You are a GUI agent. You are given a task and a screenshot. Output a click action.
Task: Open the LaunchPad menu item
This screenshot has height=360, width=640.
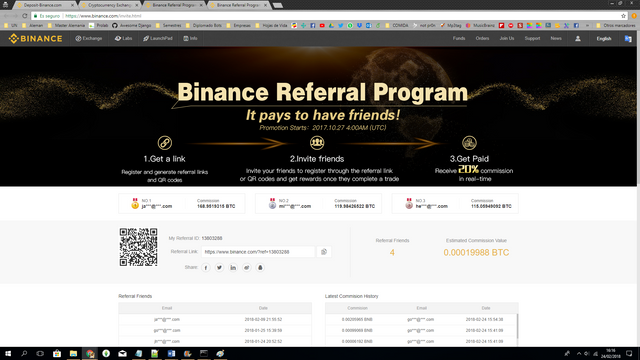[158, 38]
